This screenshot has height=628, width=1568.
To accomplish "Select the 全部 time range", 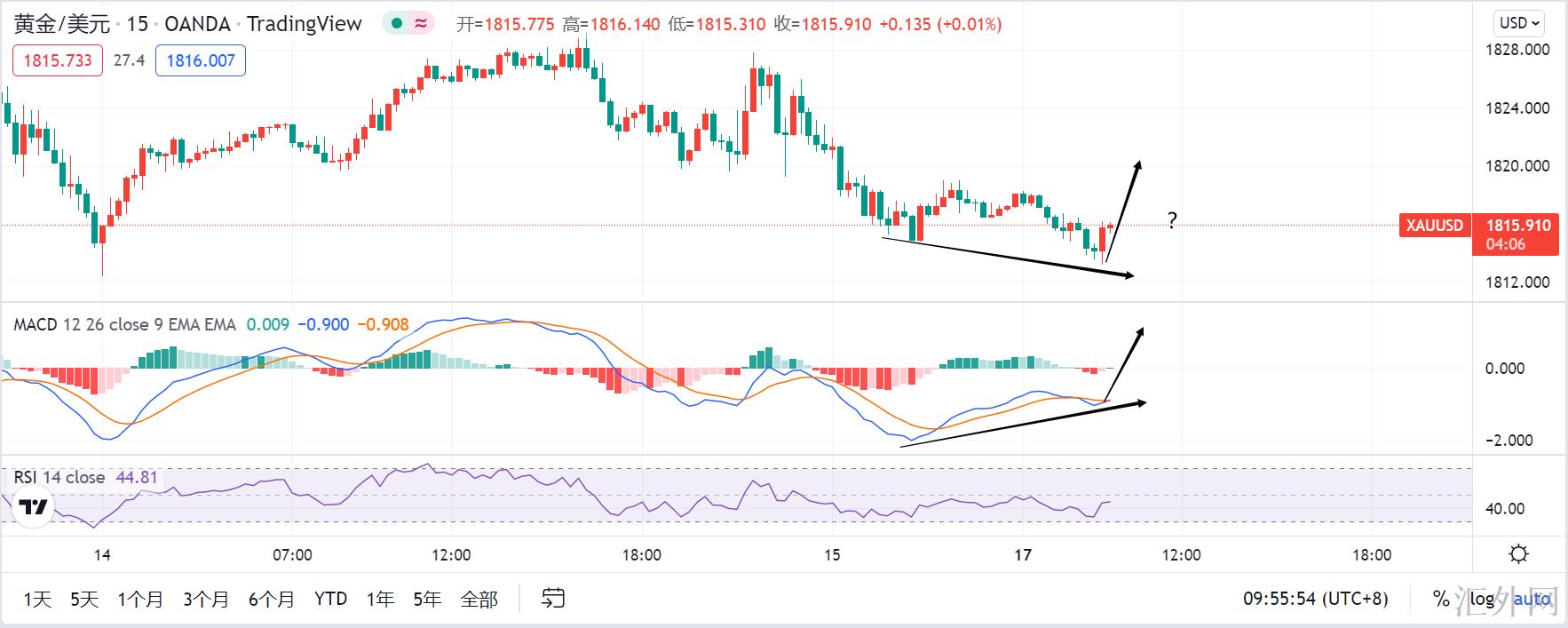I will click(x=479, y=600).
